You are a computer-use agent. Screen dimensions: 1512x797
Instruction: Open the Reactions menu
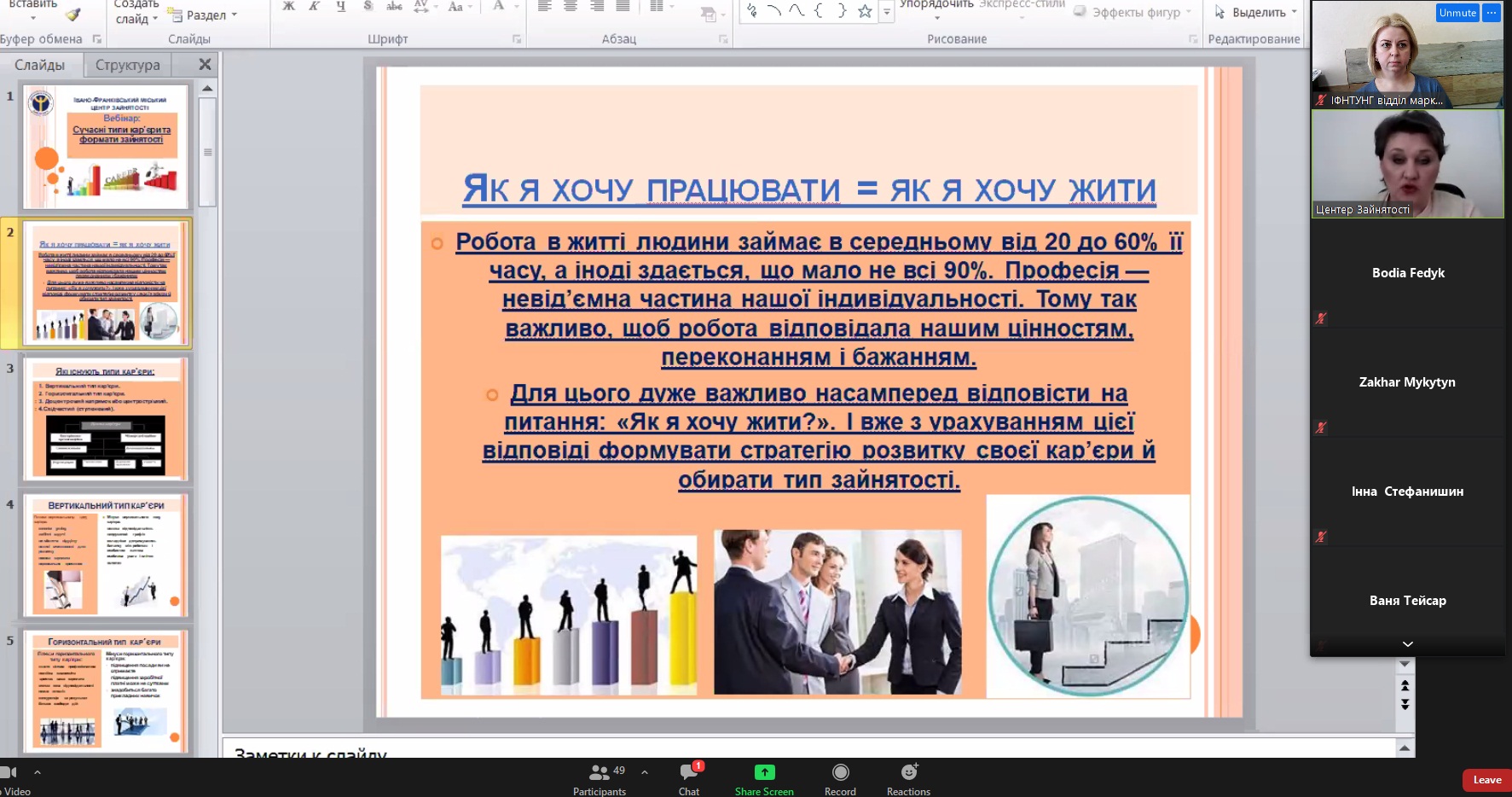[908, 772]
